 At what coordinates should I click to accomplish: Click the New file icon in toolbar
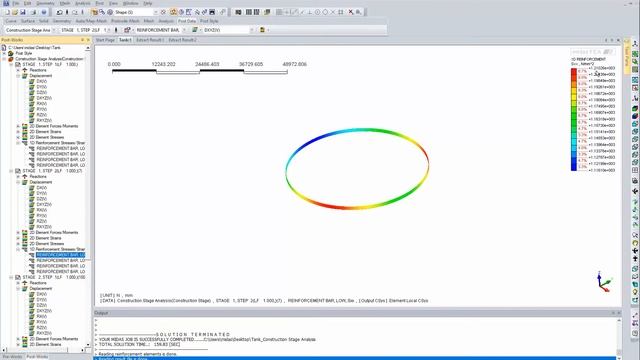pos(7,12)
